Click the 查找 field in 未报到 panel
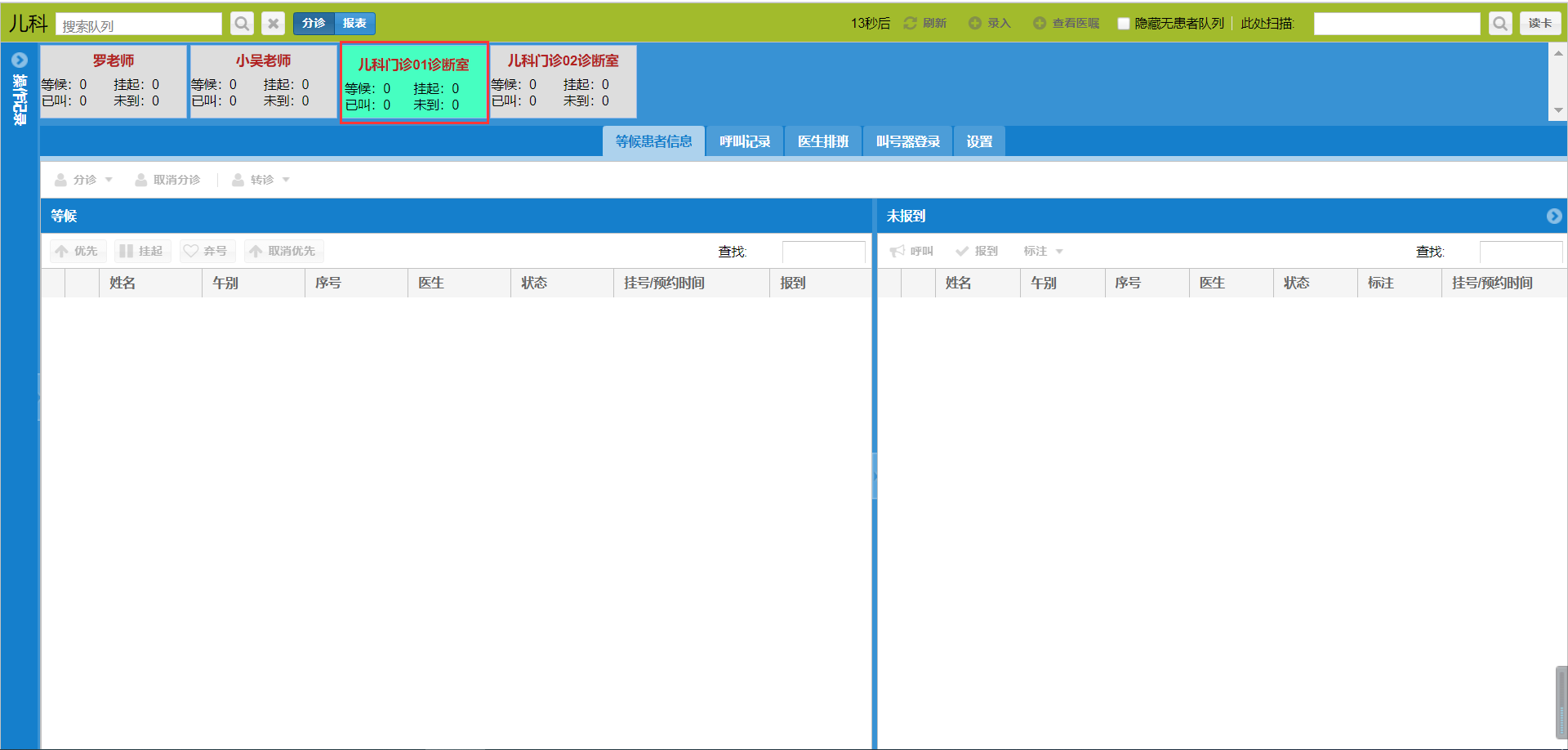 tap(1521, 252)
